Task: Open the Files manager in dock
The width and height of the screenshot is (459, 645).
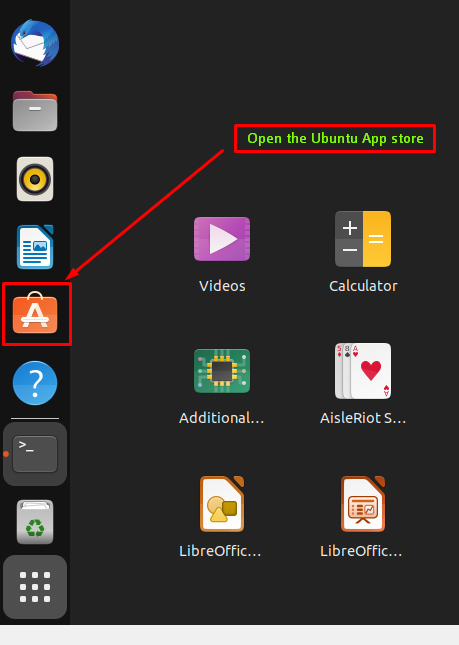Action: [x=35, y=111]
